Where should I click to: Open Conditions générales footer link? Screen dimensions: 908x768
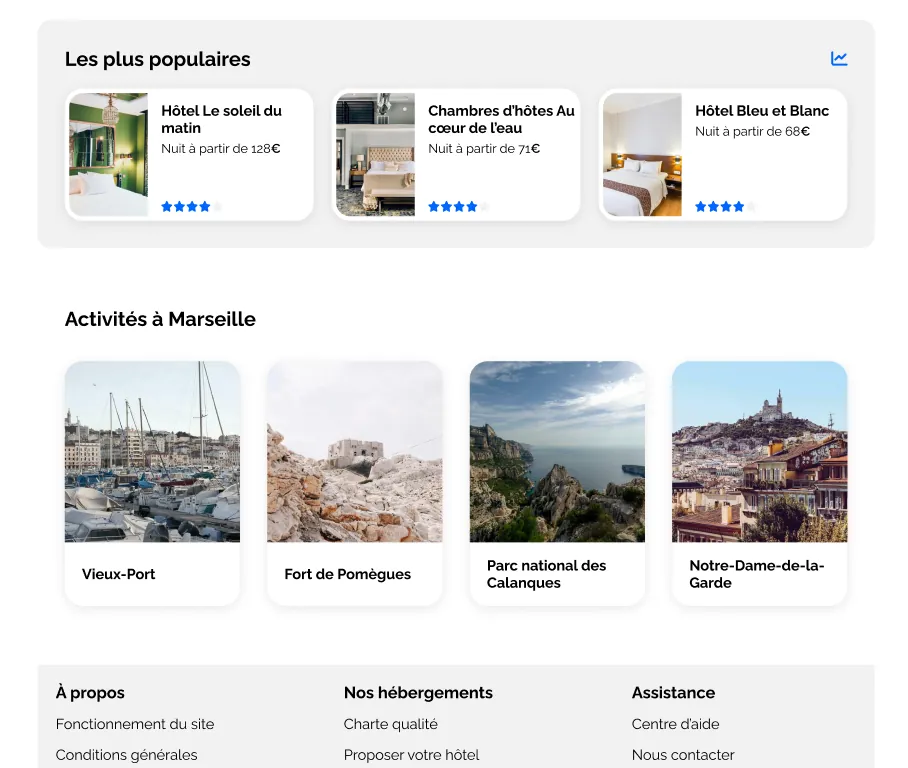point(126,755)
